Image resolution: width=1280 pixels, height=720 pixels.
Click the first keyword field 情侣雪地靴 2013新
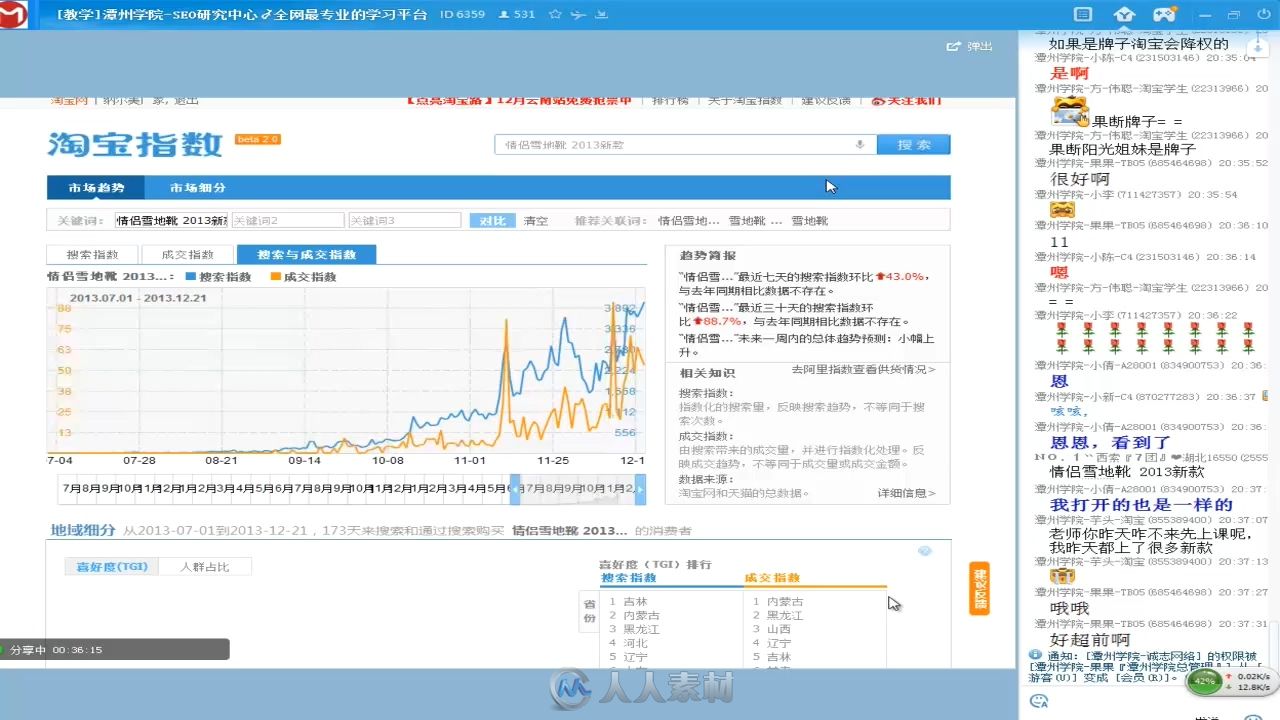171,220
